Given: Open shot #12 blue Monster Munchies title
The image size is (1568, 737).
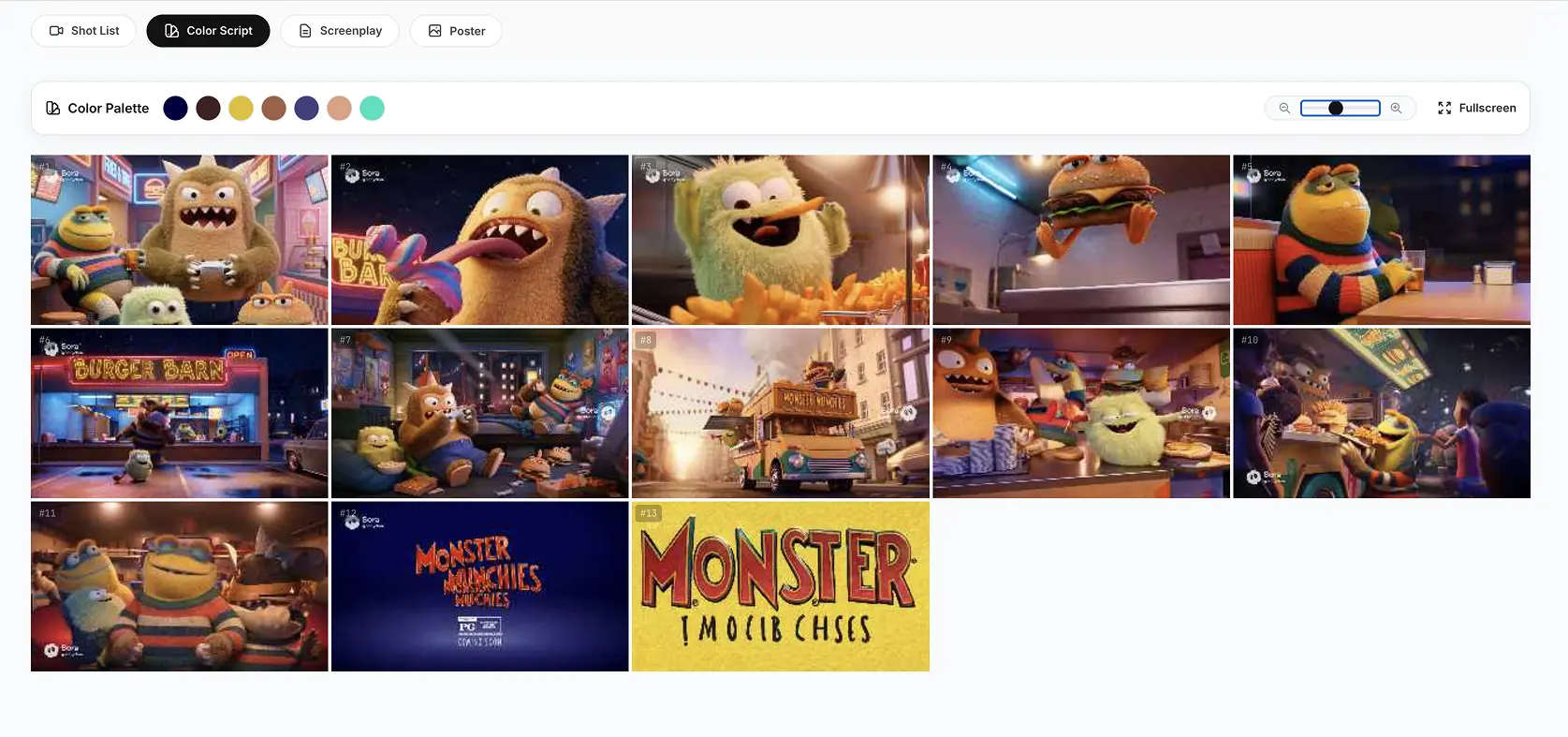Looking at the screenshot, I should click(479, 586).
